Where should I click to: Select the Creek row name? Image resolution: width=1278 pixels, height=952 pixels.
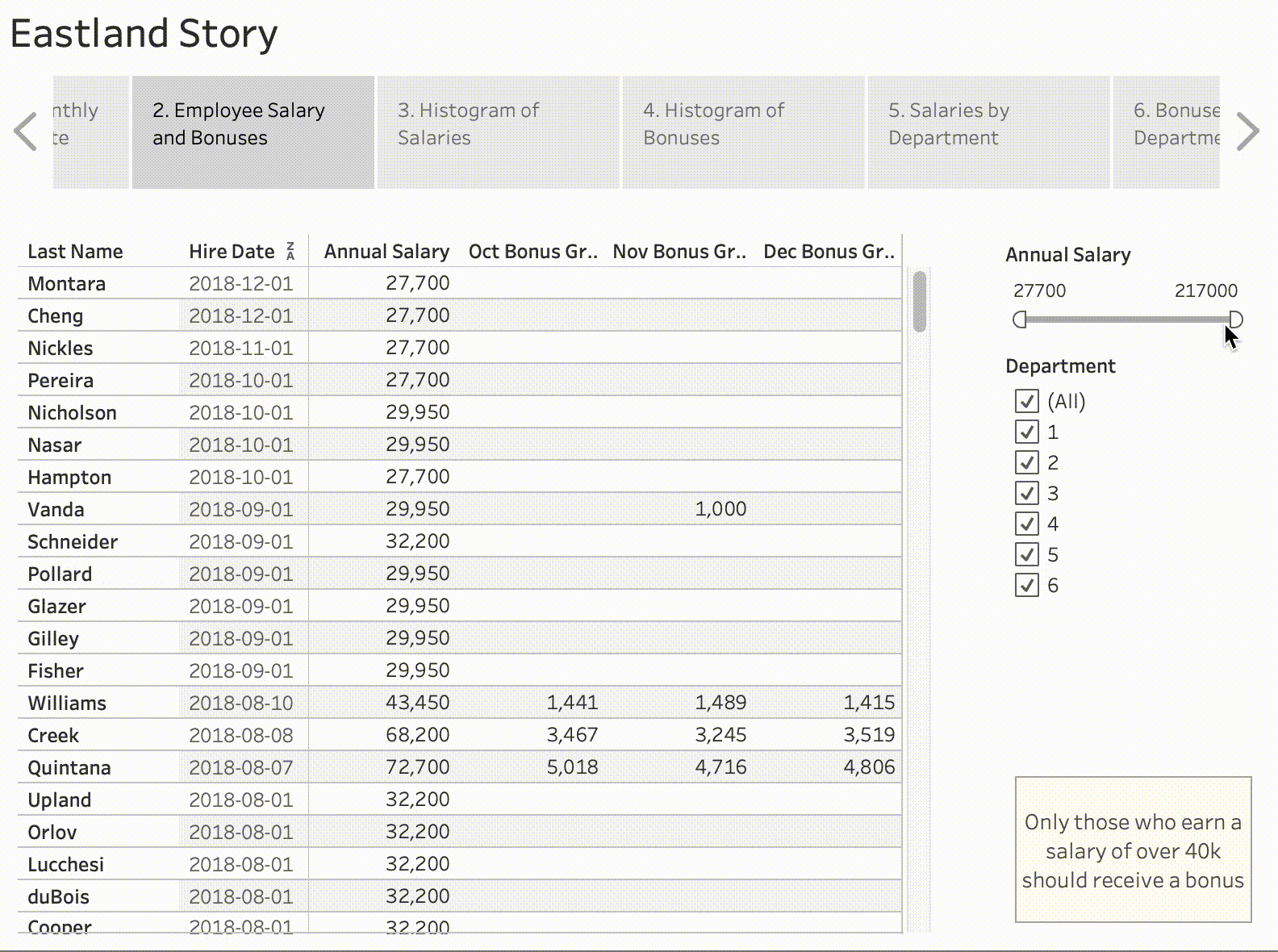point(53,736)
